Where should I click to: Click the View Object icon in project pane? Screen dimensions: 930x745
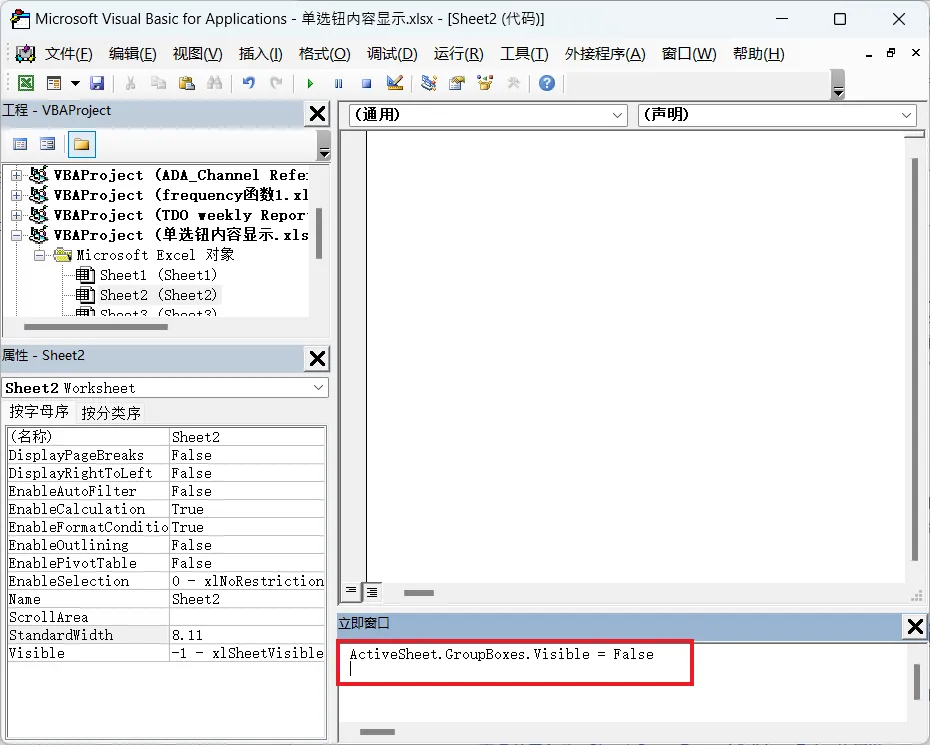47,144
